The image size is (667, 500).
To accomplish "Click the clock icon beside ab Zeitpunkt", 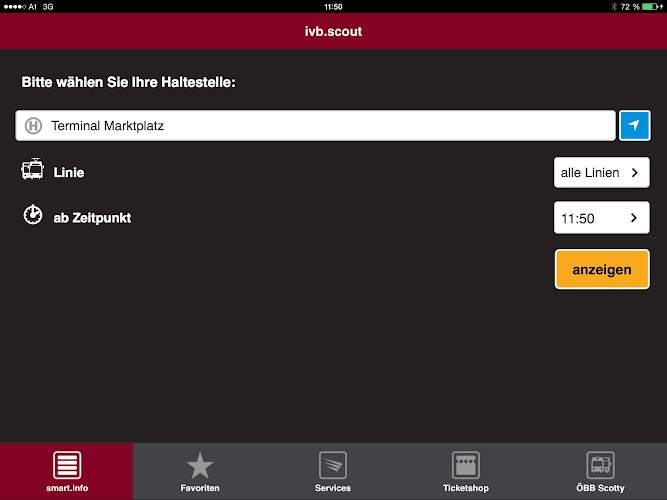I will [x=33, y=214].
